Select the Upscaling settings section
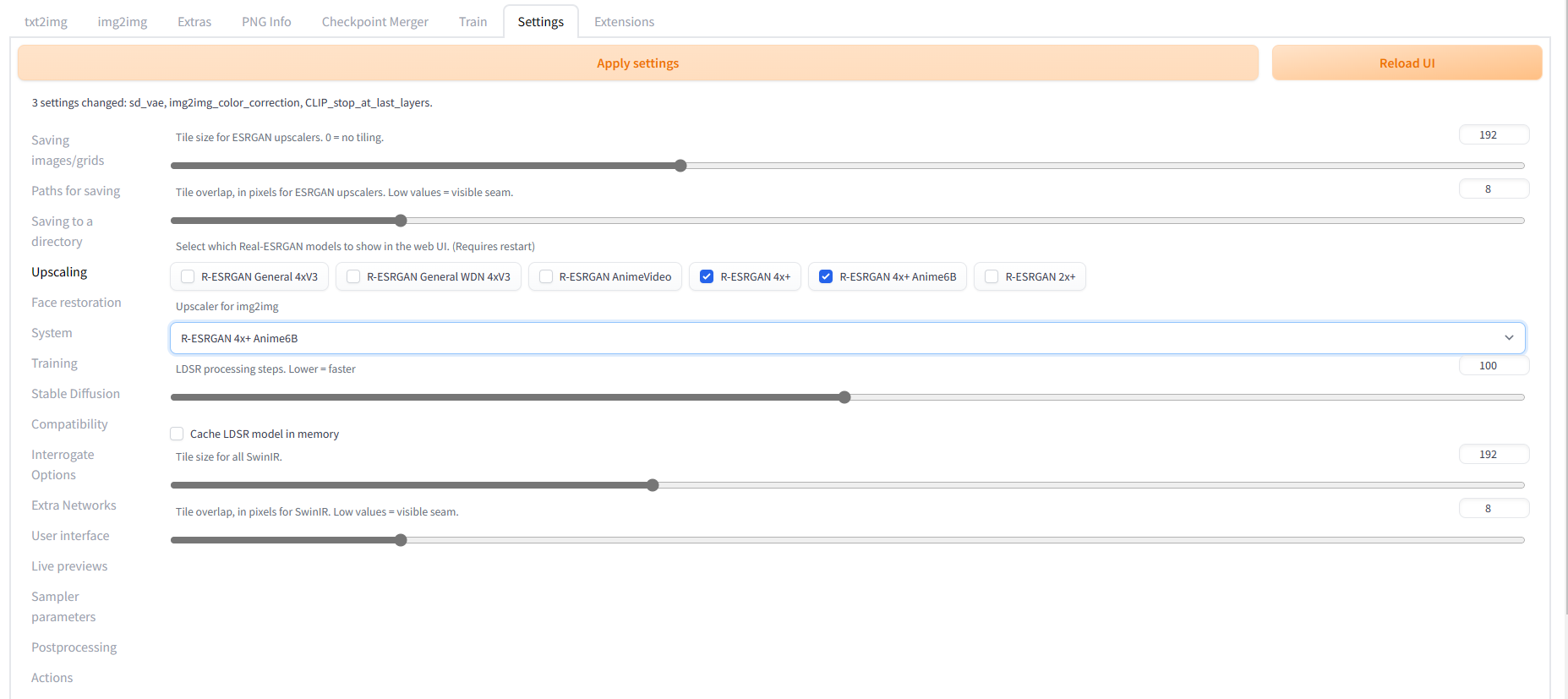 (59, 272)
